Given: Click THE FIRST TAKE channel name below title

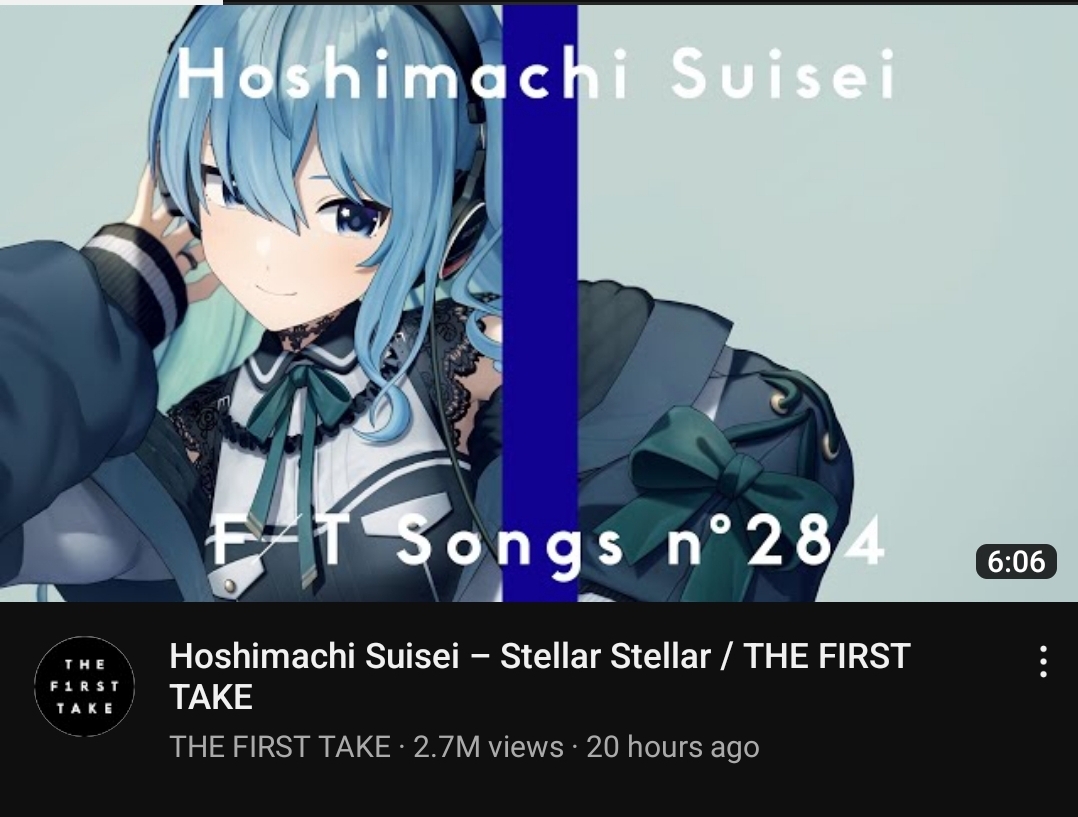Looking at the screenshot, I should (x=280, y=746).
